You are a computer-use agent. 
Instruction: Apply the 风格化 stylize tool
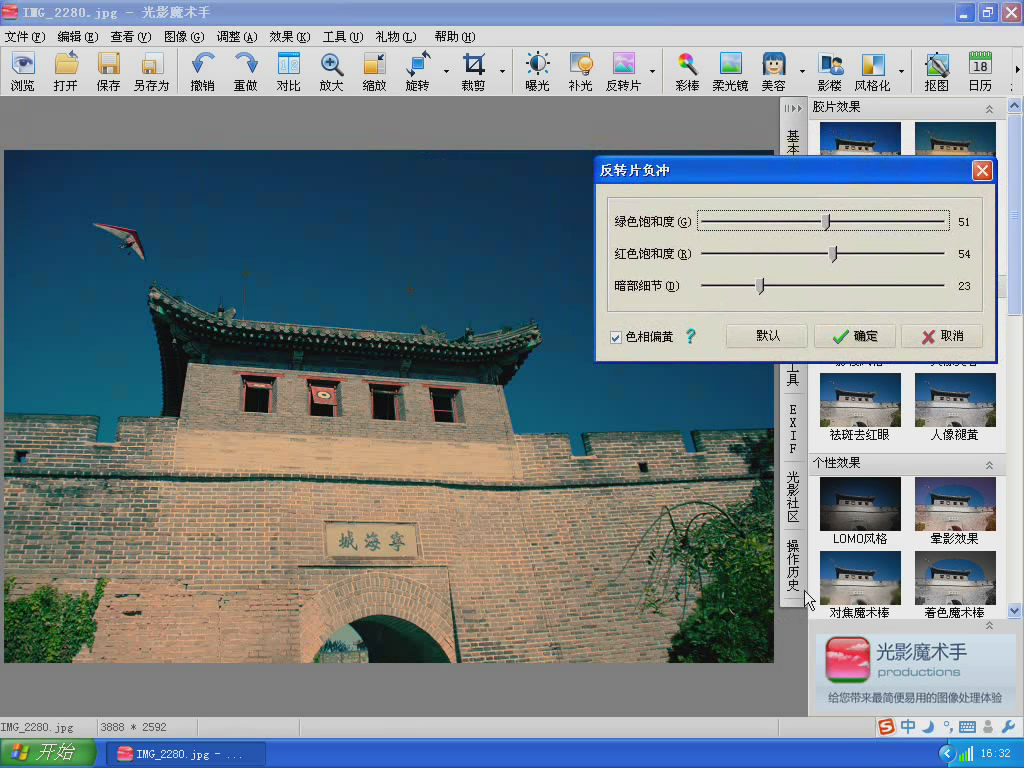point(872,71)
